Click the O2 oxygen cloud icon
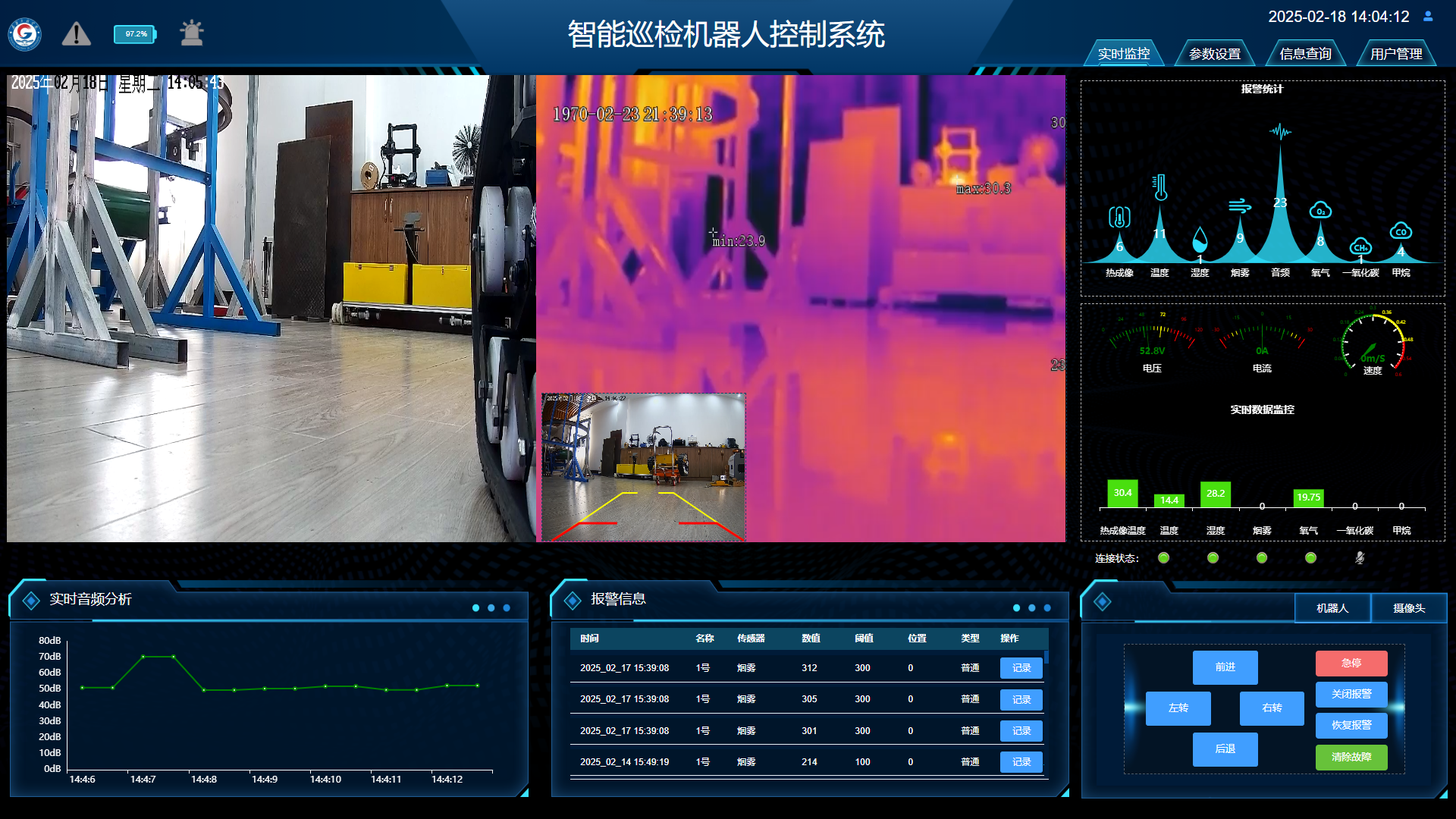Image resolution: width=1456 pixels, height=819 pixels. click(x=1320, y=210)
